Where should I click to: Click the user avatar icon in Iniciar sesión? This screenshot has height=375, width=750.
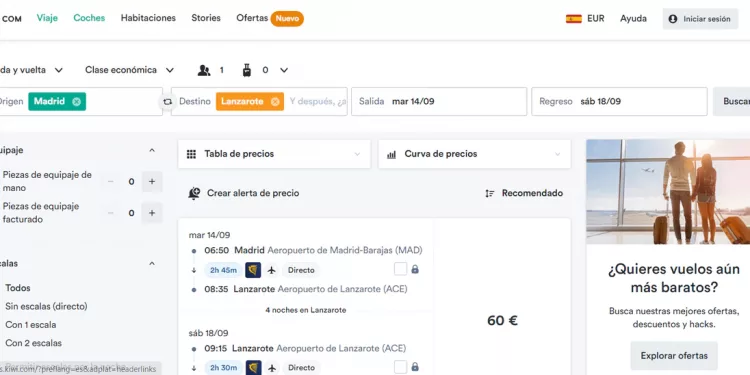tap(673, 19)
